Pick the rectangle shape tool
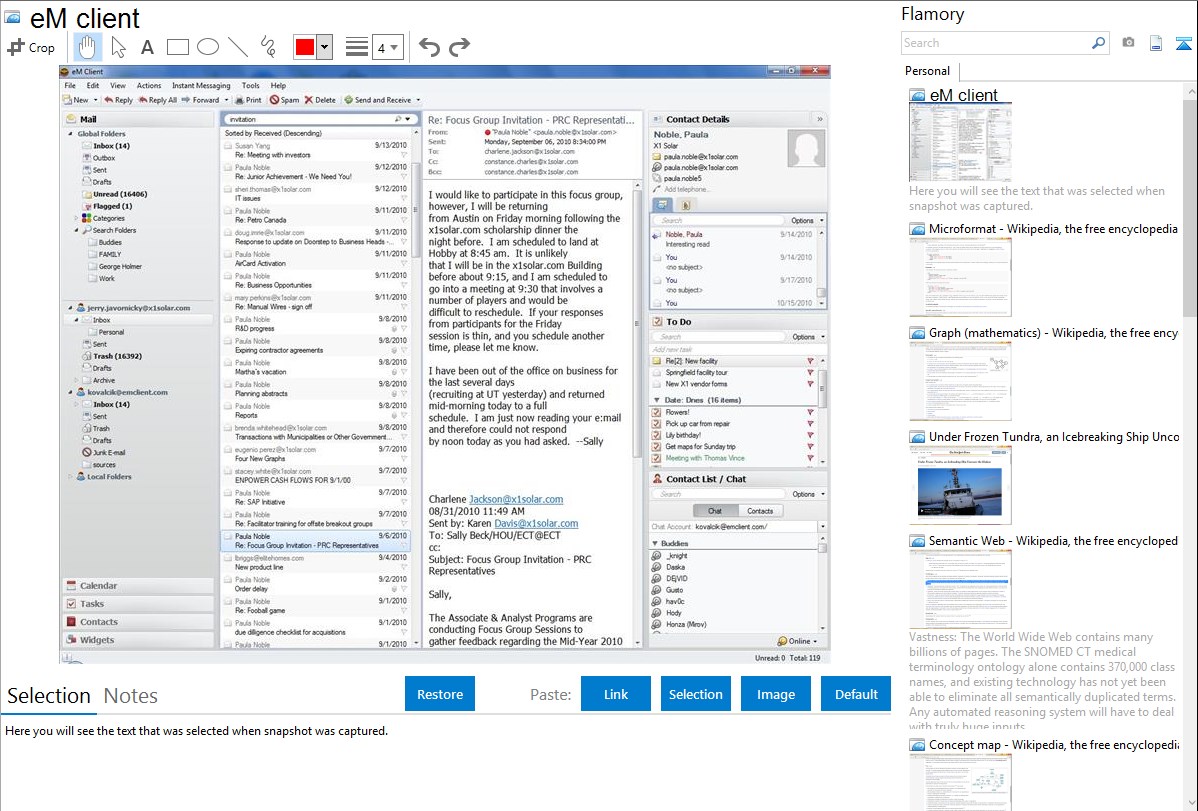 [x=178, y=47]
